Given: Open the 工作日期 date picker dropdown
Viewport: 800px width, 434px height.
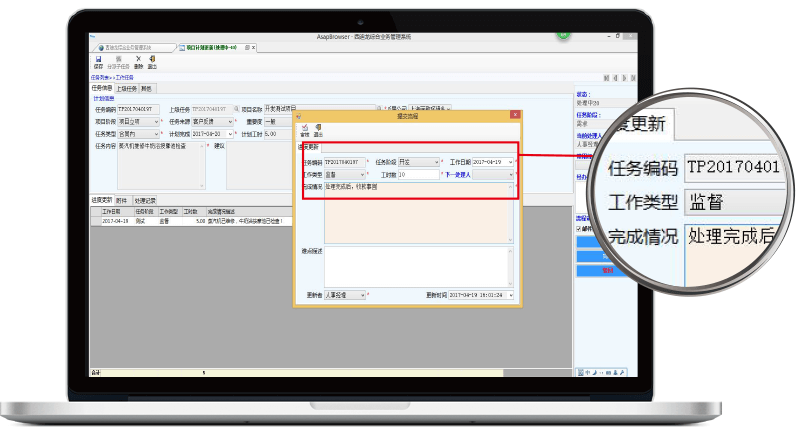Looking at the screenshot, I should (510, 162).
